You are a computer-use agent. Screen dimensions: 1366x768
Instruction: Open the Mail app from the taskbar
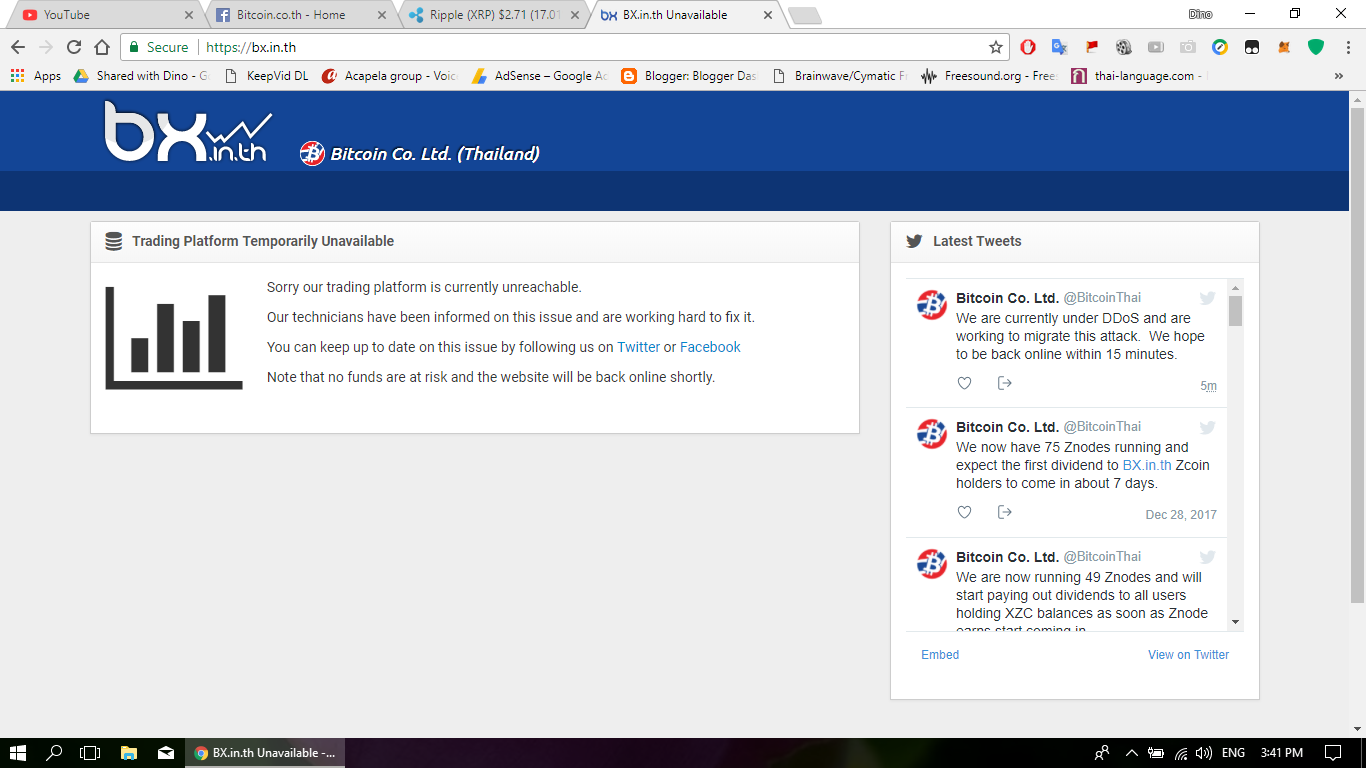click(x=165, y=753)
